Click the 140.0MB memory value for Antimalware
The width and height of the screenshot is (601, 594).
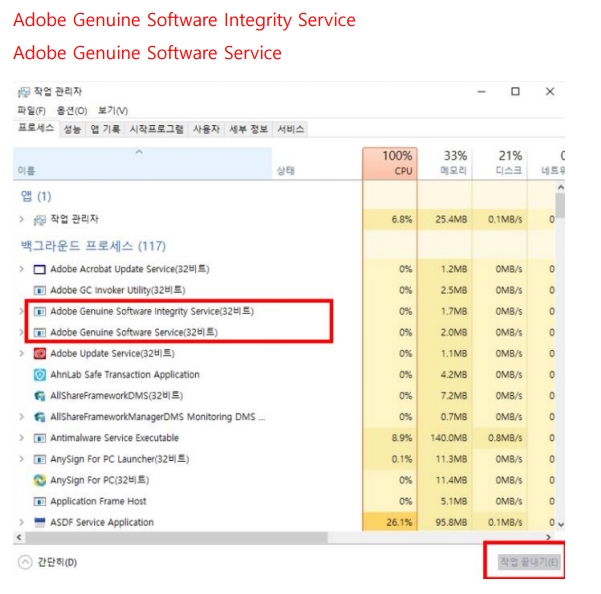click(x=448, y=438)
